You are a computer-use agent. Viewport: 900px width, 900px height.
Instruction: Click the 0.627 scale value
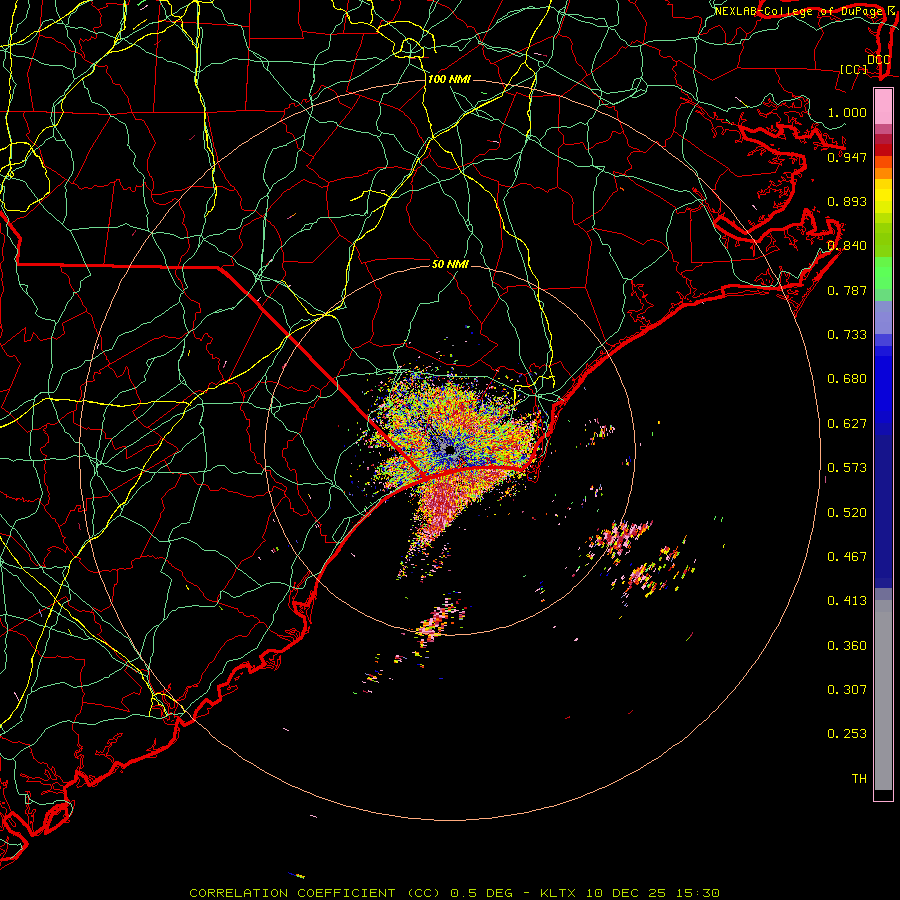[847, 424]
